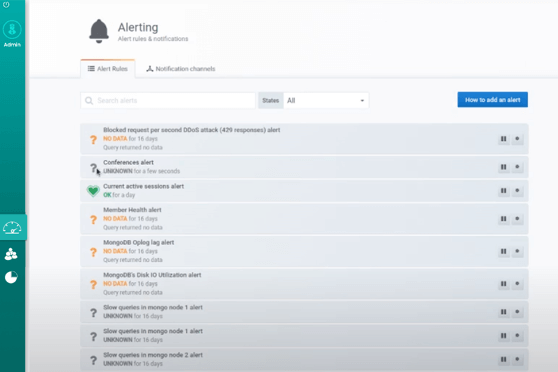Image resolution: width=558 pixels, height=372 pixels.
Task: Click orange question mark of MongoDB Oplog lag alert
Action: tap(93, 252)
